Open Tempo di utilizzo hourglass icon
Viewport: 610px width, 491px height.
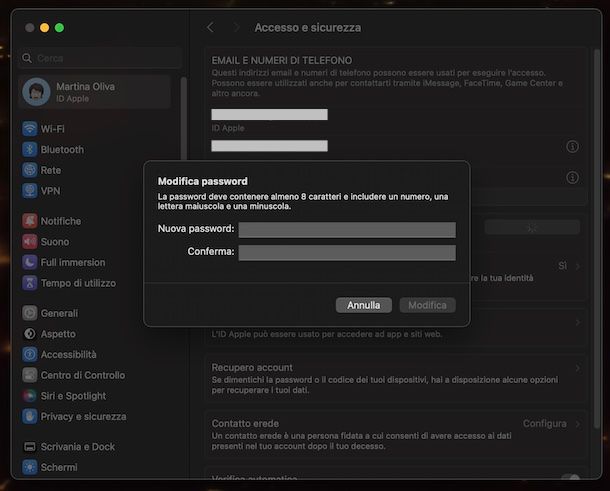click(30, 283)
